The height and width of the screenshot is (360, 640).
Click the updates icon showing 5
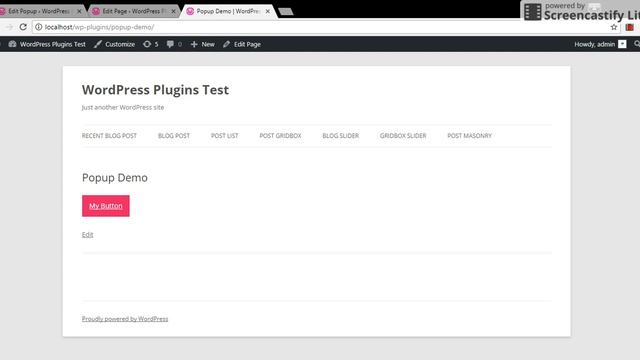[x=151, y=44]
